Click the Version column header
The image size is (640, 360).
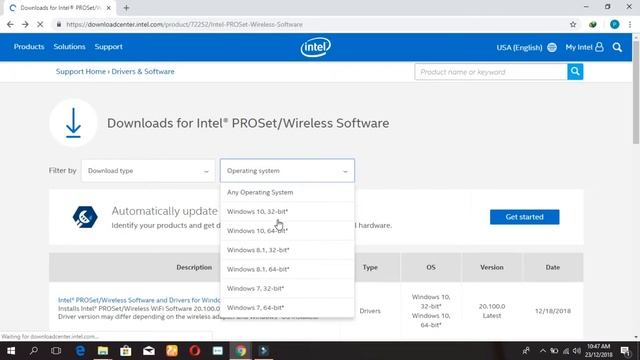(x=492, y=267)
